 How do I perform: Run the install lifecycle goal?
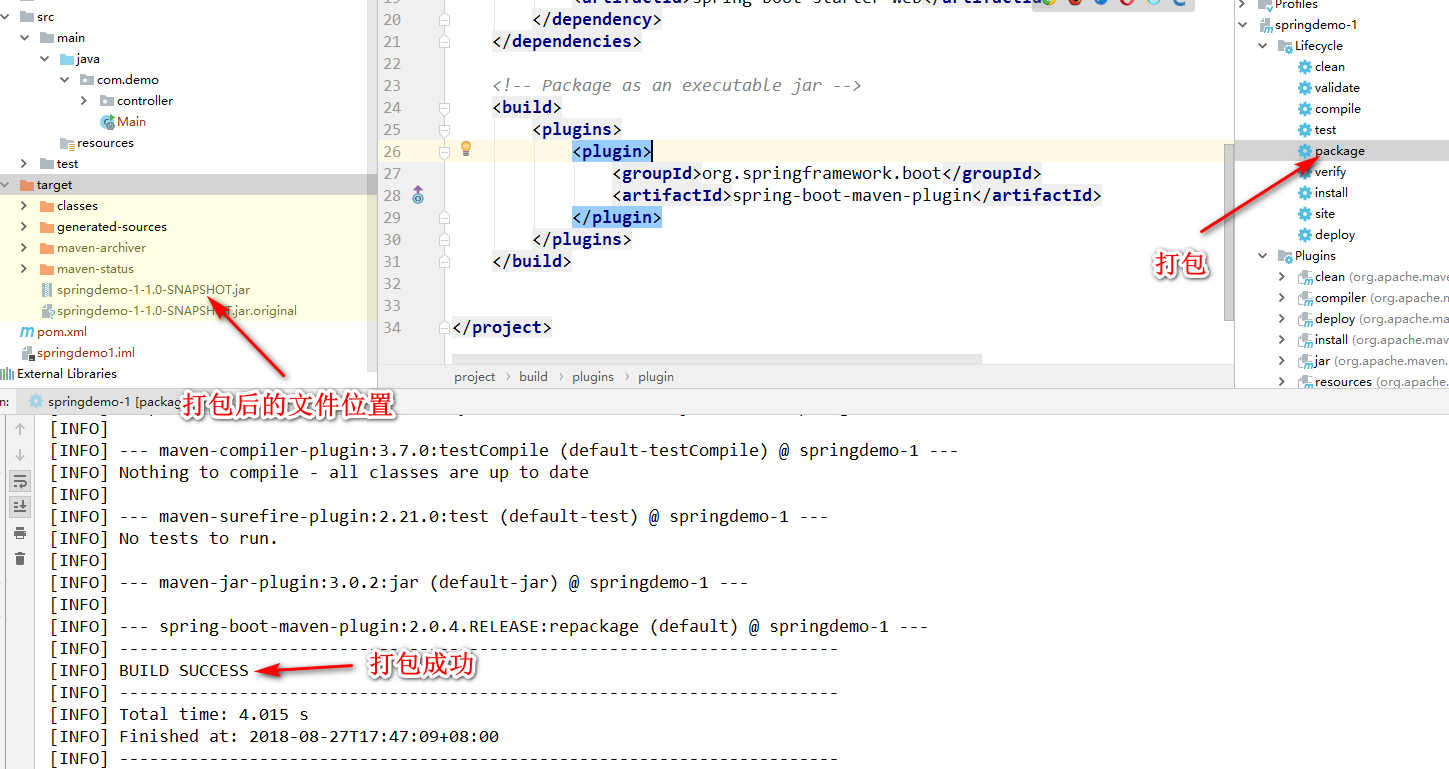pos(1331,193)
